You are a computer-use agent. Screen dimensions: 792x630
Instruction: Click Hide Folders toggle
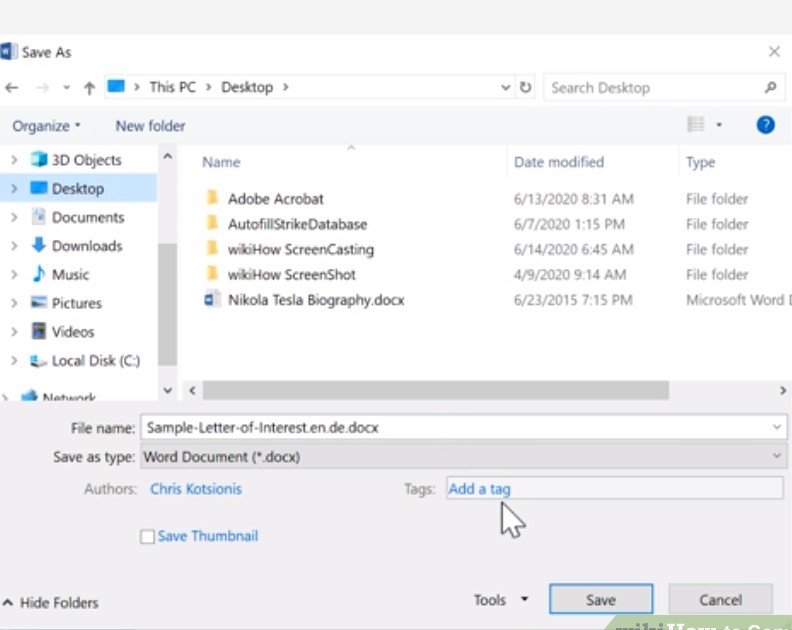pyautogui.click(x=51, y=603)
